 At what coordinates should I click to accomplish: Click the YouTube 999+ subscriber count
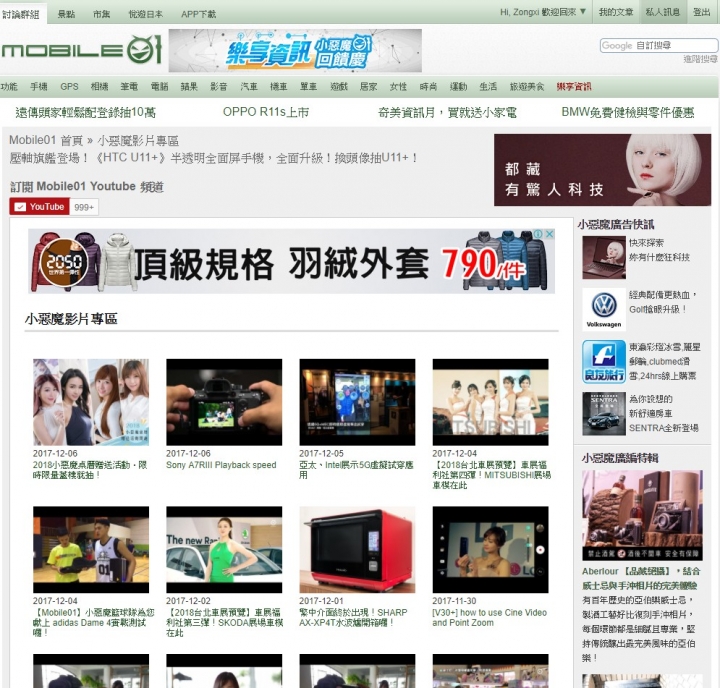(x=84, y=207)
